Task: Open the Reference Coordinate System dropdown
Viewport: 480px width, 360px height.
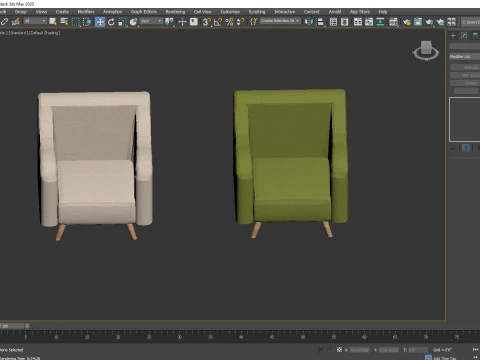Action: tap(151, 21)
